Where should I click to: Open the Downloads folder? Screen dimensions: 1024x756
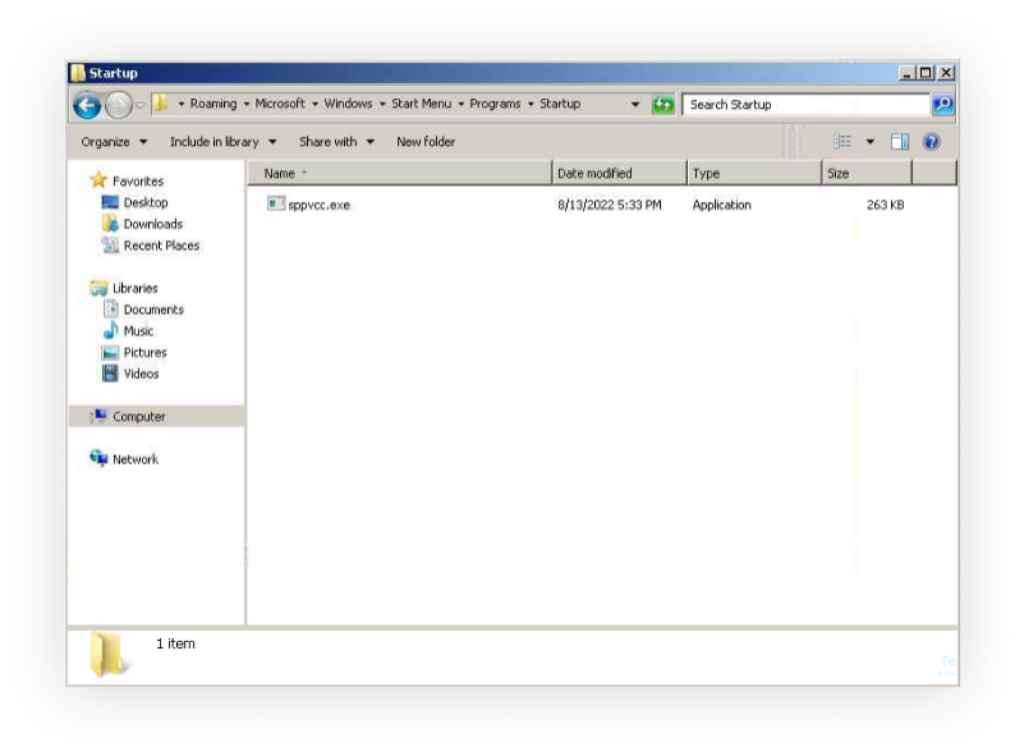153,224
